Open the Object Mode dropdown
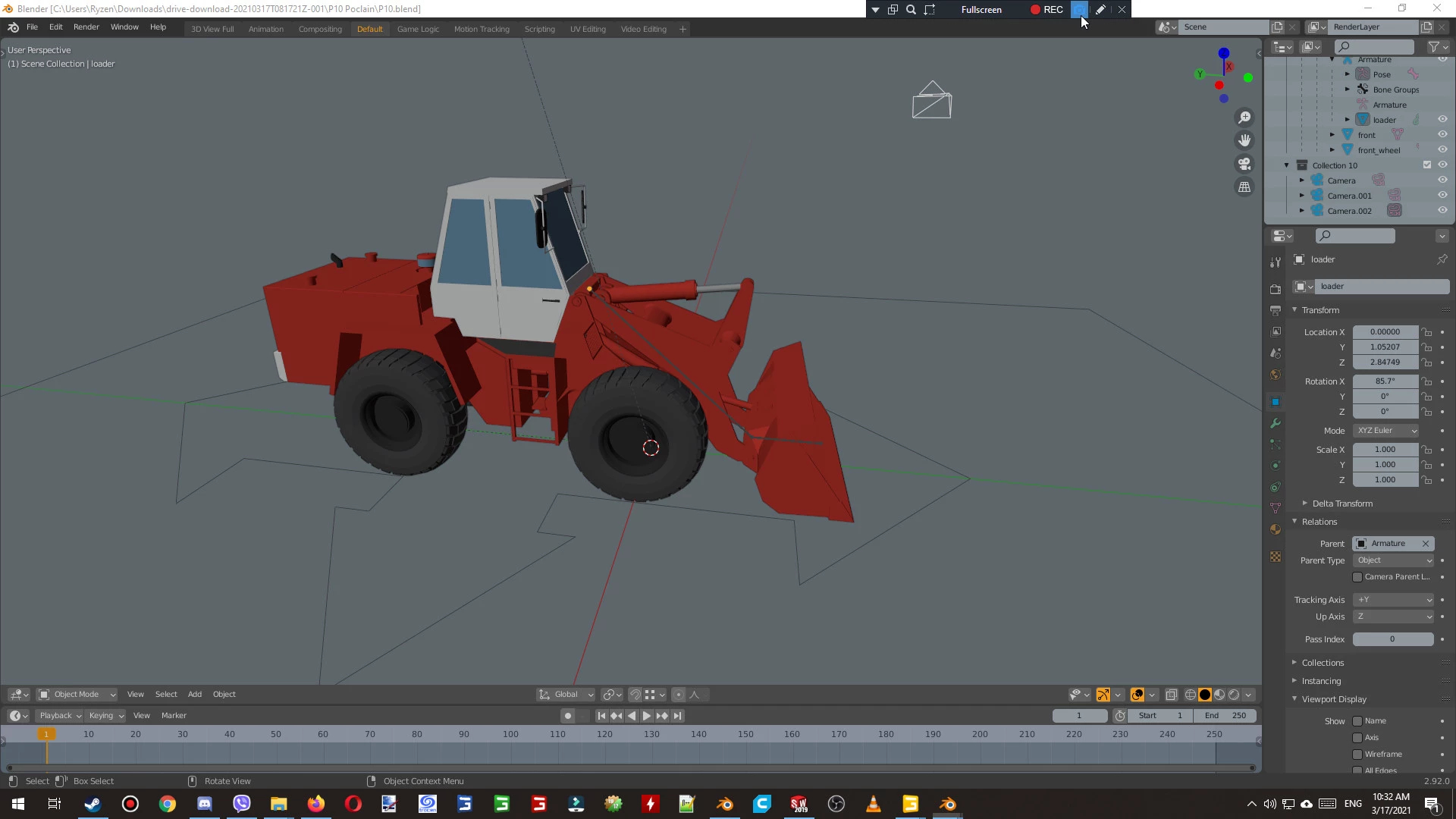 pos(77,695)
